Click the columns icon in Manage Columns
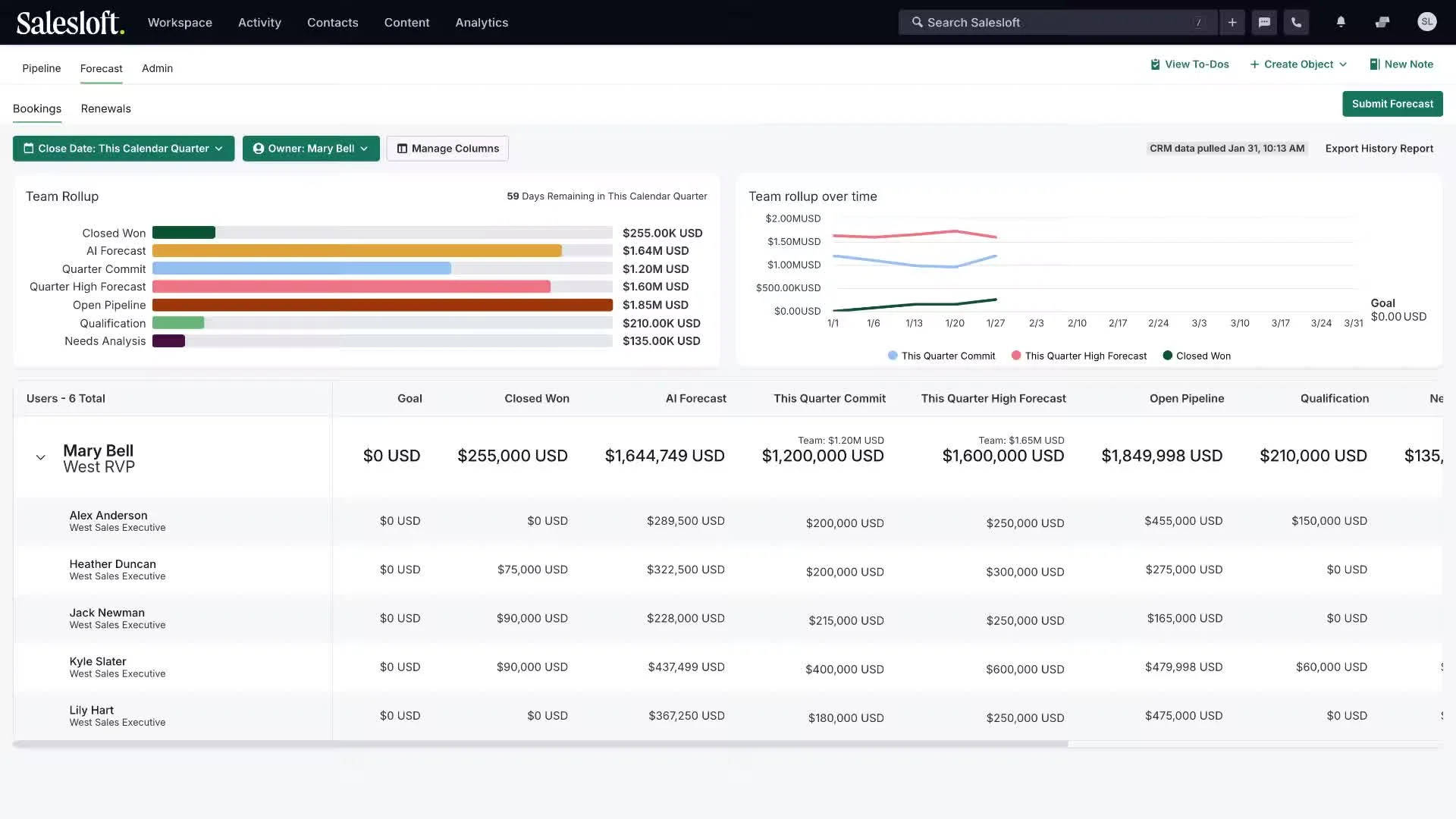Screen dimensions: 1456x819 [x=403, y=149]
